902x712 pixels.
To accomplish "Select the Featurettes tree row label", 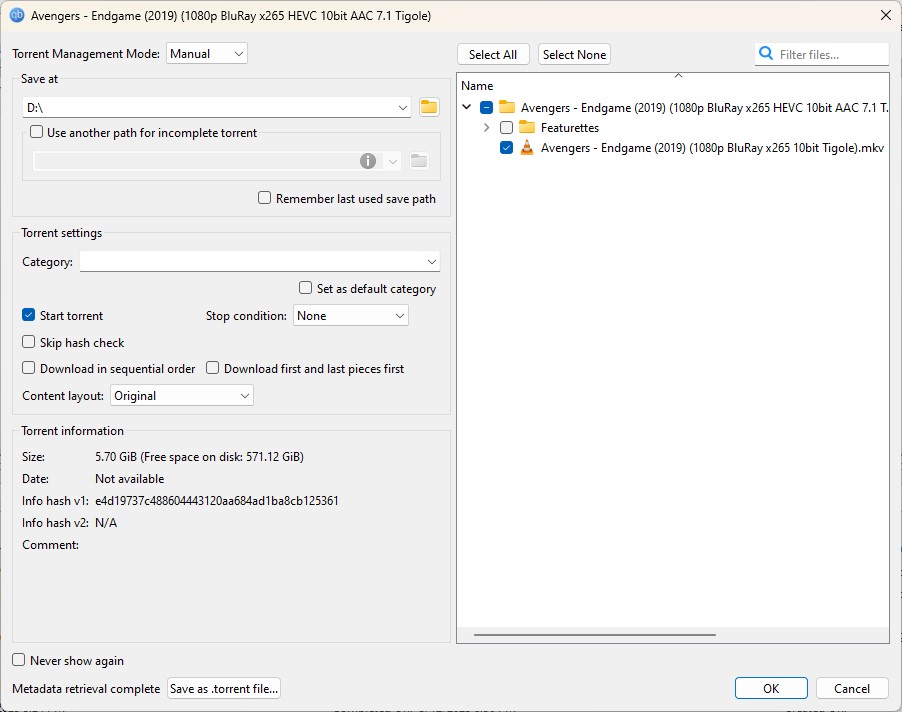I will point(570,128).
